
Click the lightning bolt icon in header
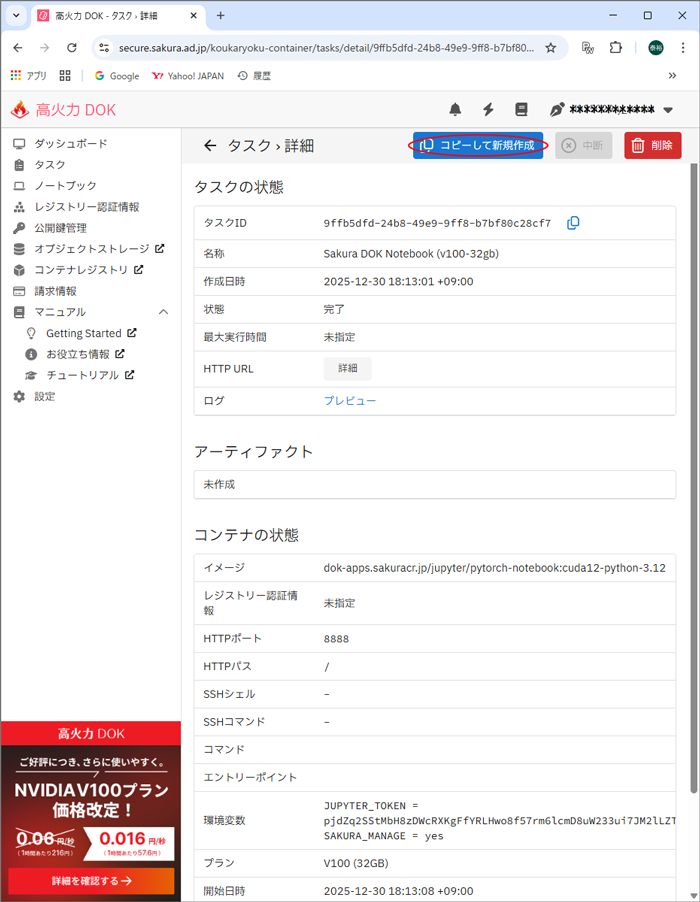click(x=488, y=109)
